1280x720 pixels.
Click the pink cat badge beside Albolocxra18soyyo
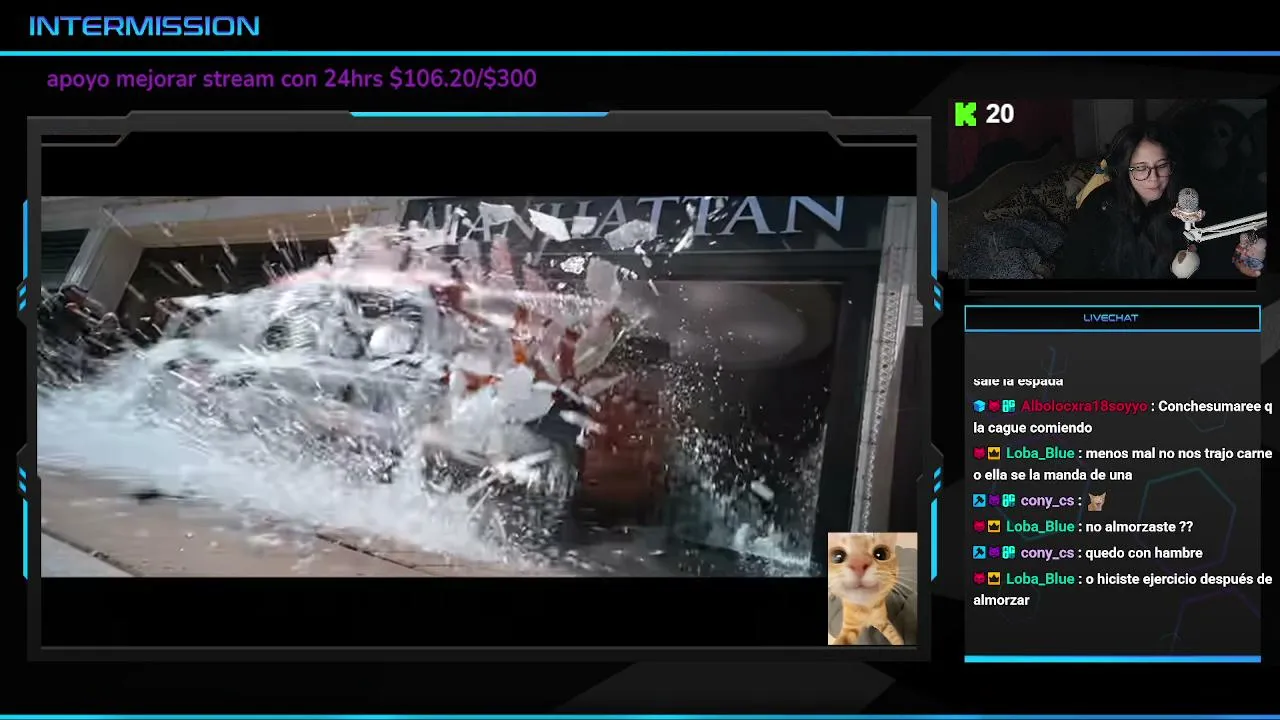coord(994,406)
